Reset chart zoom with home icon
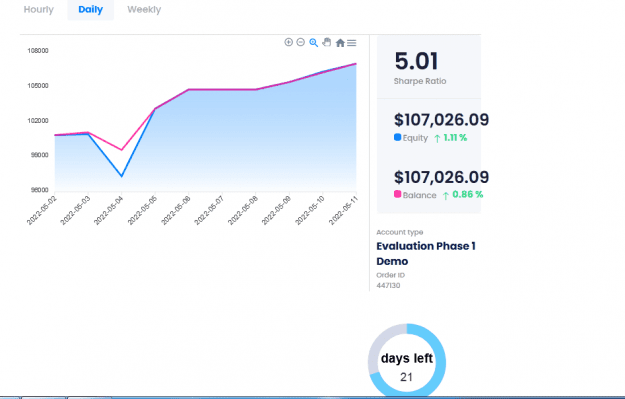Screen dimensions: 625x399 [340, 43]
